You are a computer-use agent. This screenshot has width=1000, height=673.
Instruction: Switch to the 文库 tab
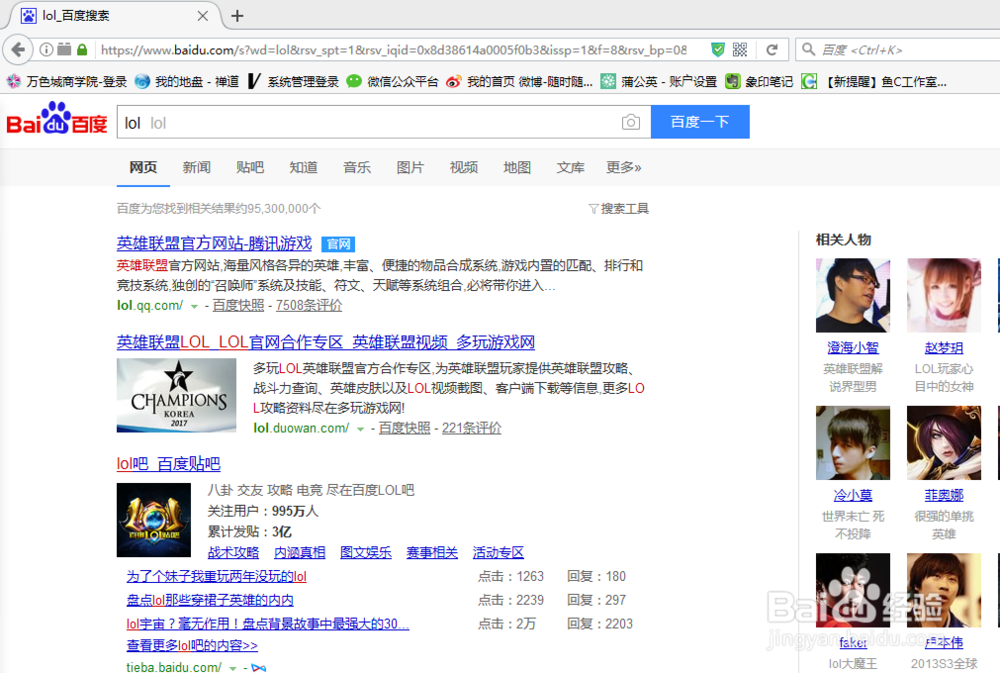point(571,167)
